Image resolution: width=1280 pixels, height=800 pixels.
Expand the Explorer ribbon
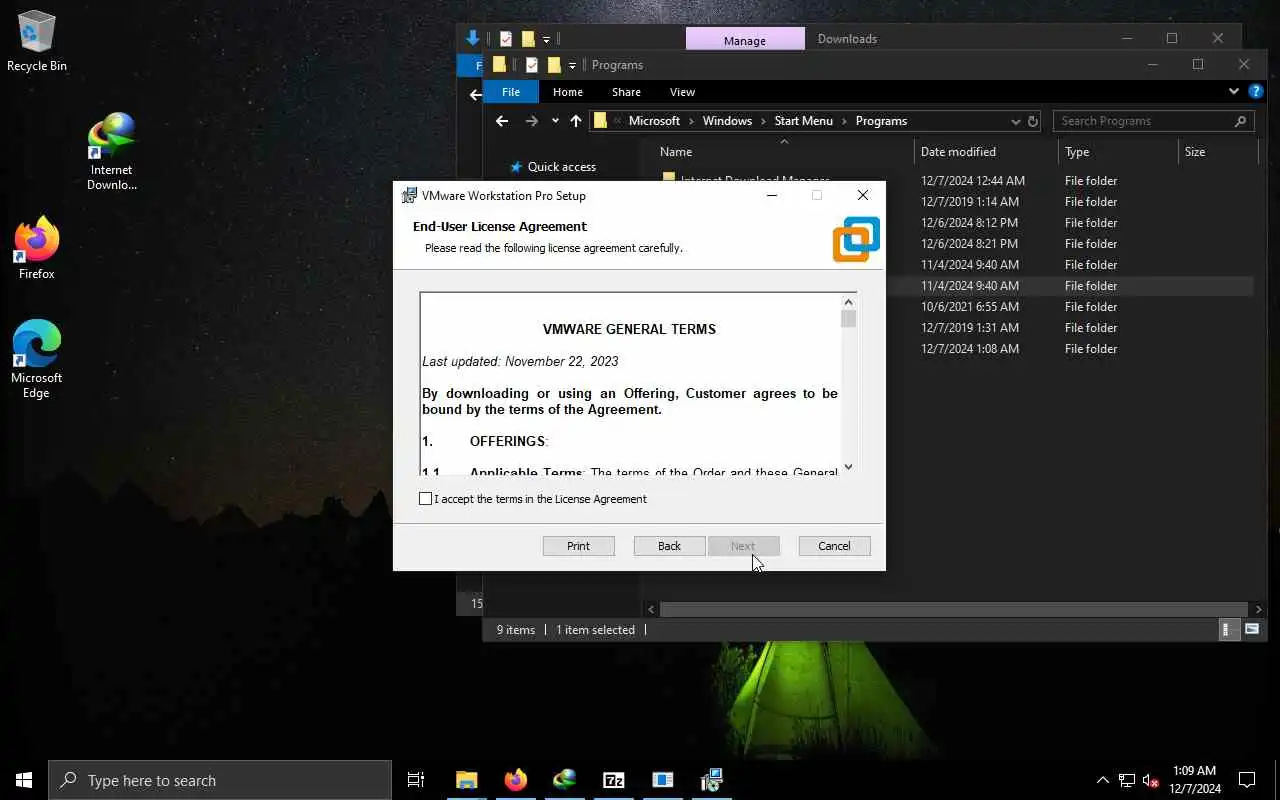pyautogui.click(x=1233, y=91)
